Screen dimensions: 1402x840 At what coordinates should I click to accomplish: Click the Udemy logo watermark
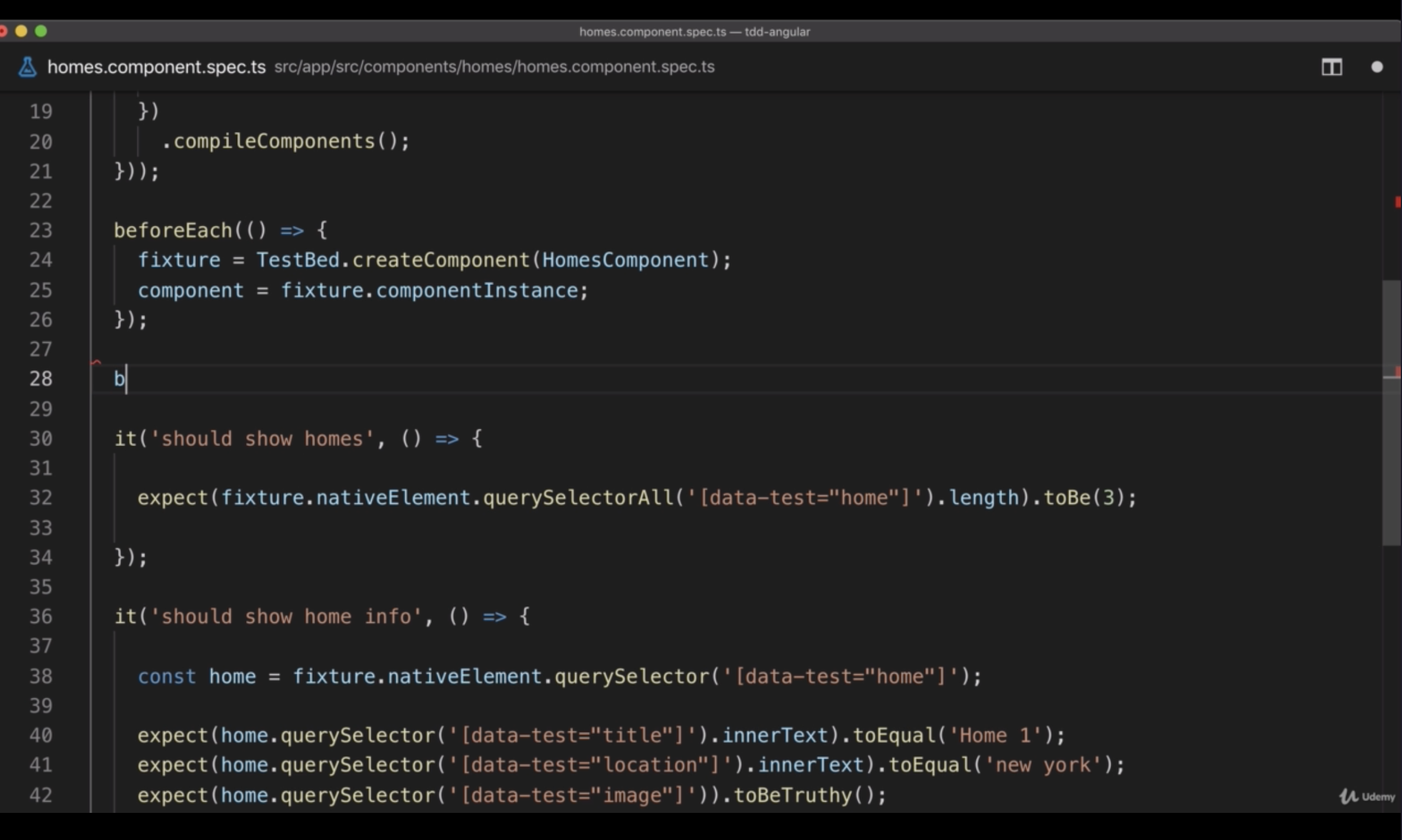coord(1367,796)
